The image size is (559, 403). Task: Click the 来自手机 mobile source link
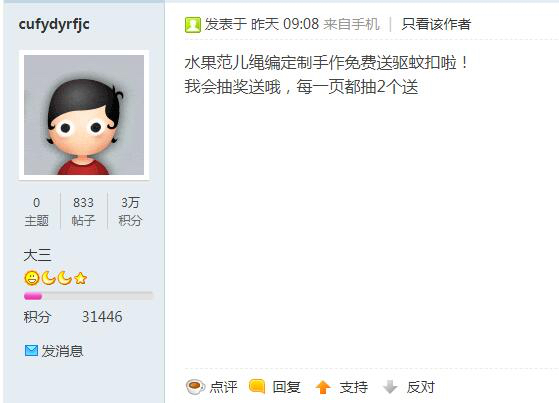tap(351, 24)
